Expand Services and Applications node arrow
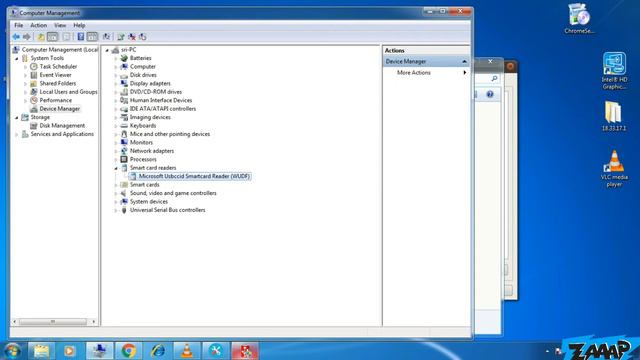Viewport: 640px width, 360px height. coord(17,134)
